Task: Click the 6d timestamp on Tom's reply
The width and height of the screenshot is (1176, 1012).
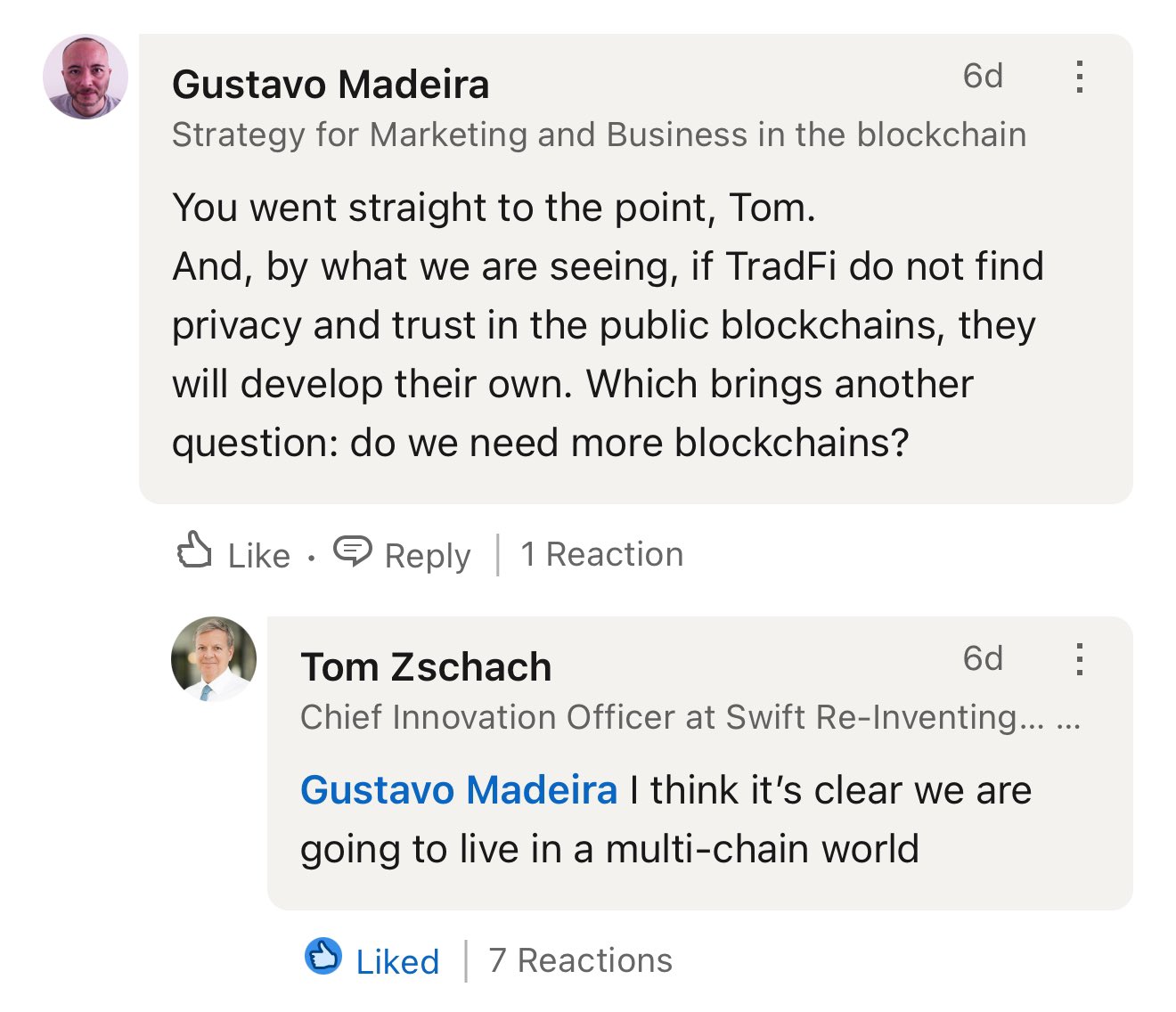Action: [983, 659]
